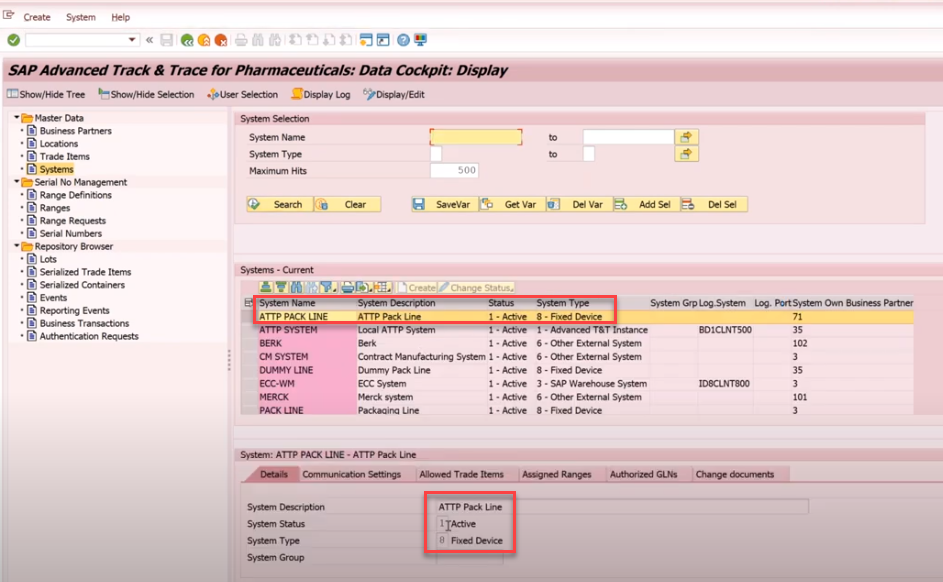Select the DUMMY LINE row
This screenshot has width=943, height=582.
point(577,370)
